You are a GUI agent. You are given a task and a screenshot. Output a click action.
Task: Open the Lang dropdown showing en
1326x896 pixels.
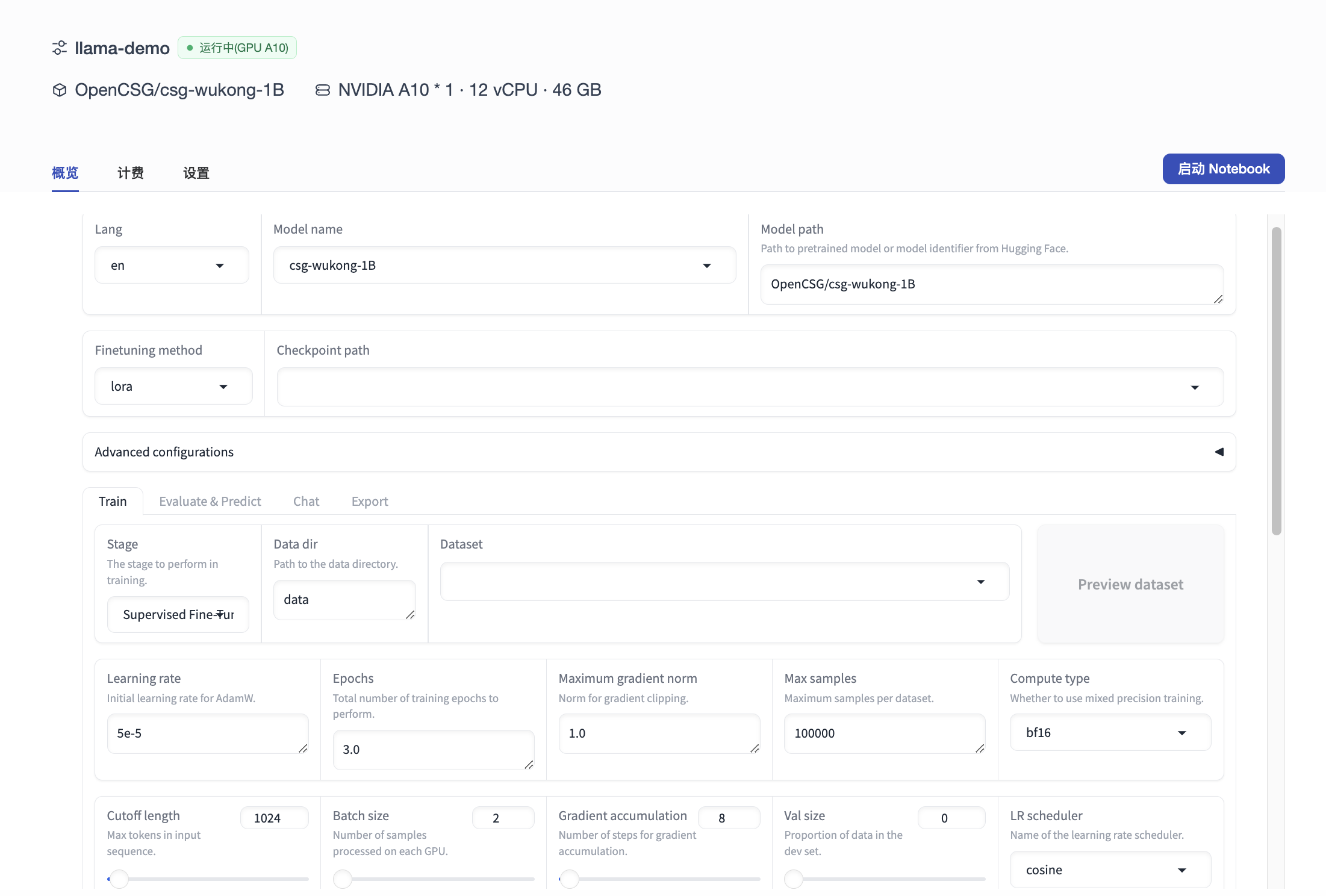pyautogui.click(x=172, y=266)
